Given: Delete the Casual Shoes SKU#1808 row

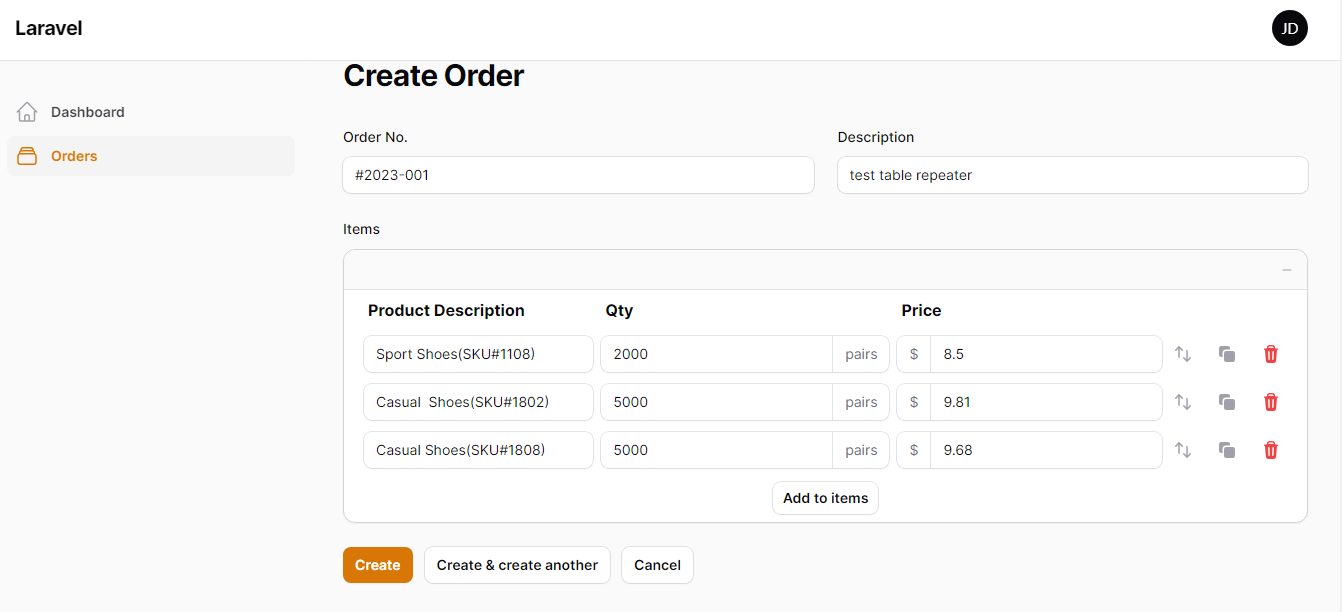Looking at the screenshot, I should [x=1271, y=450].
